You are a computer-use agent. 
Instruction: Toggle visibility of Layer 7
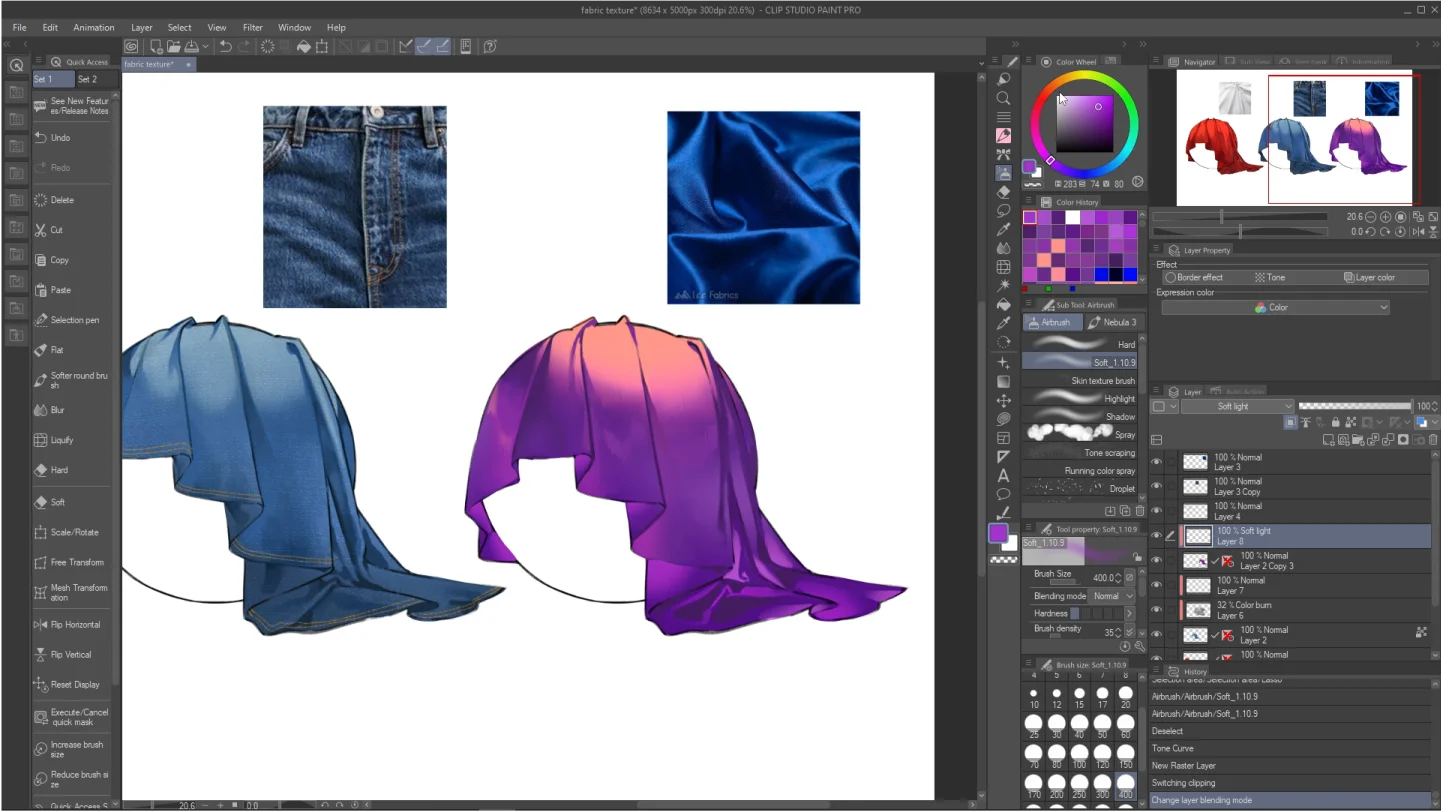click(x=1157, y=585)
